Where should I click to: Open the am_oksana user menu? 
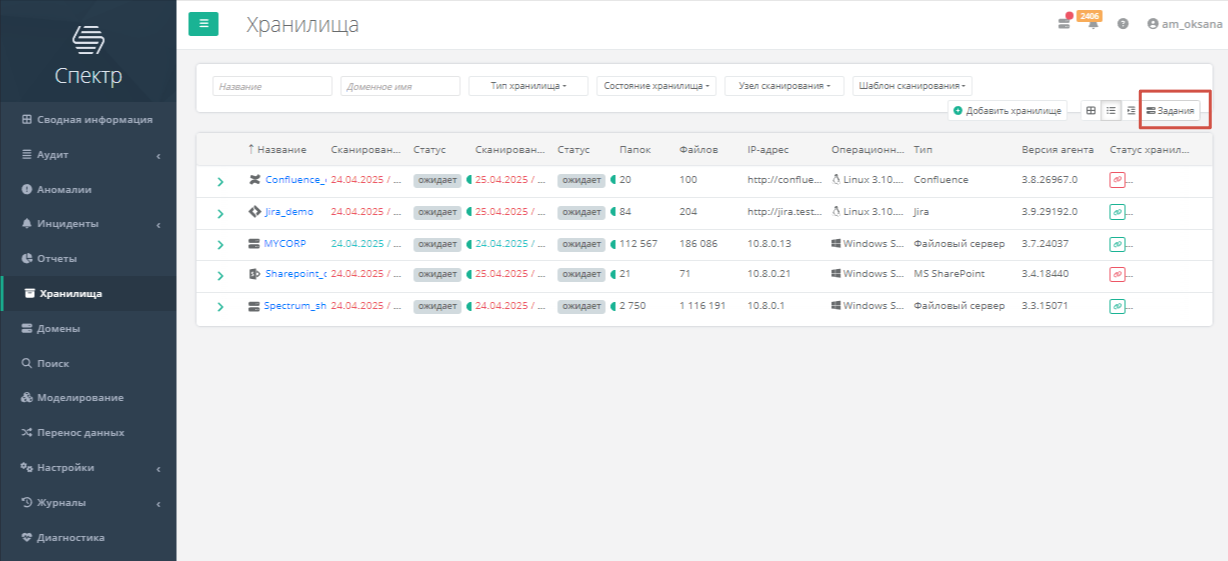(1184, 23)
